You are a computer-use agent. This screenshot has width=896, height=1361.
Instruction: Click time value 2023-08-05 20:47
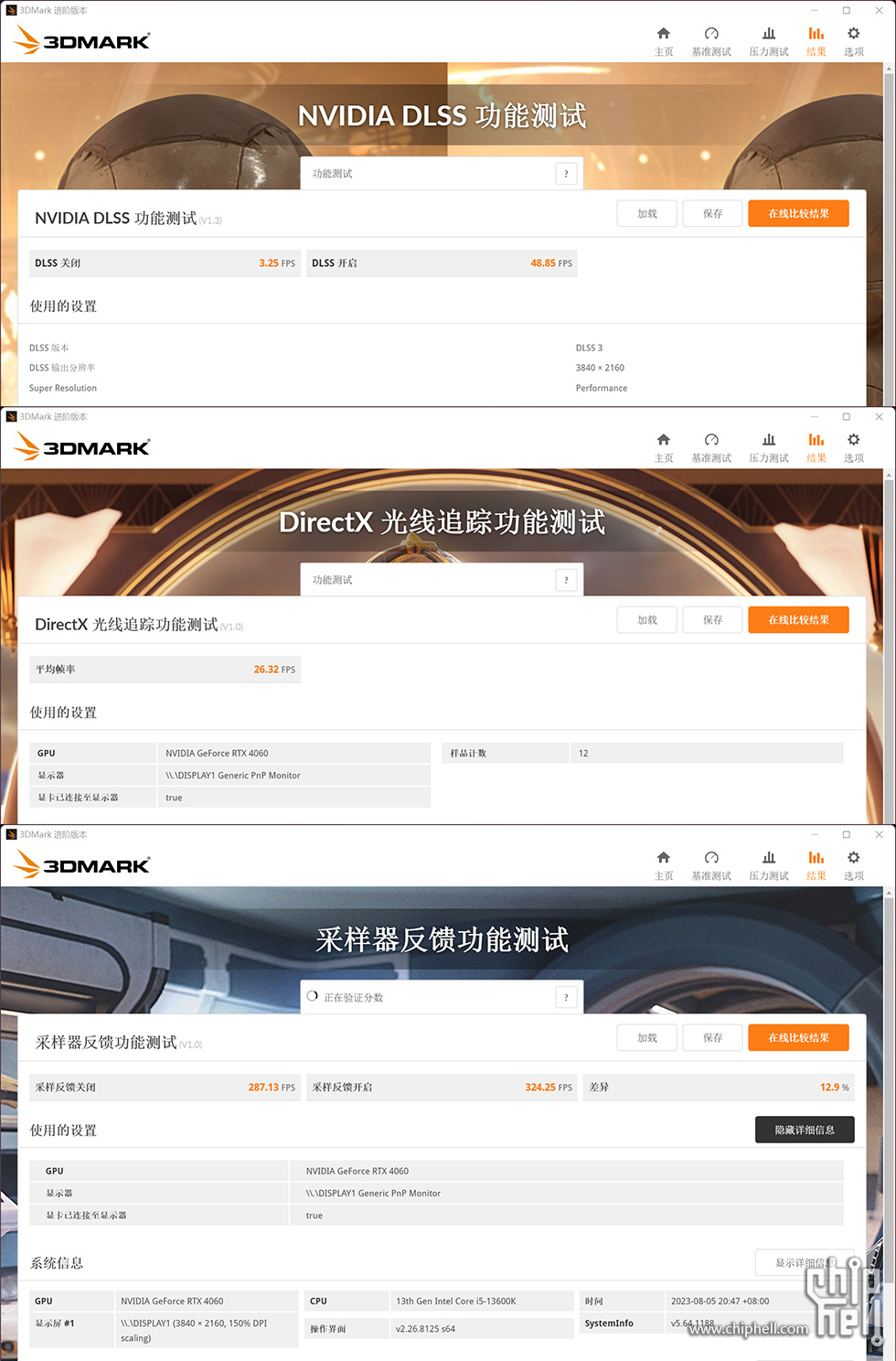tap(759, 1302)
